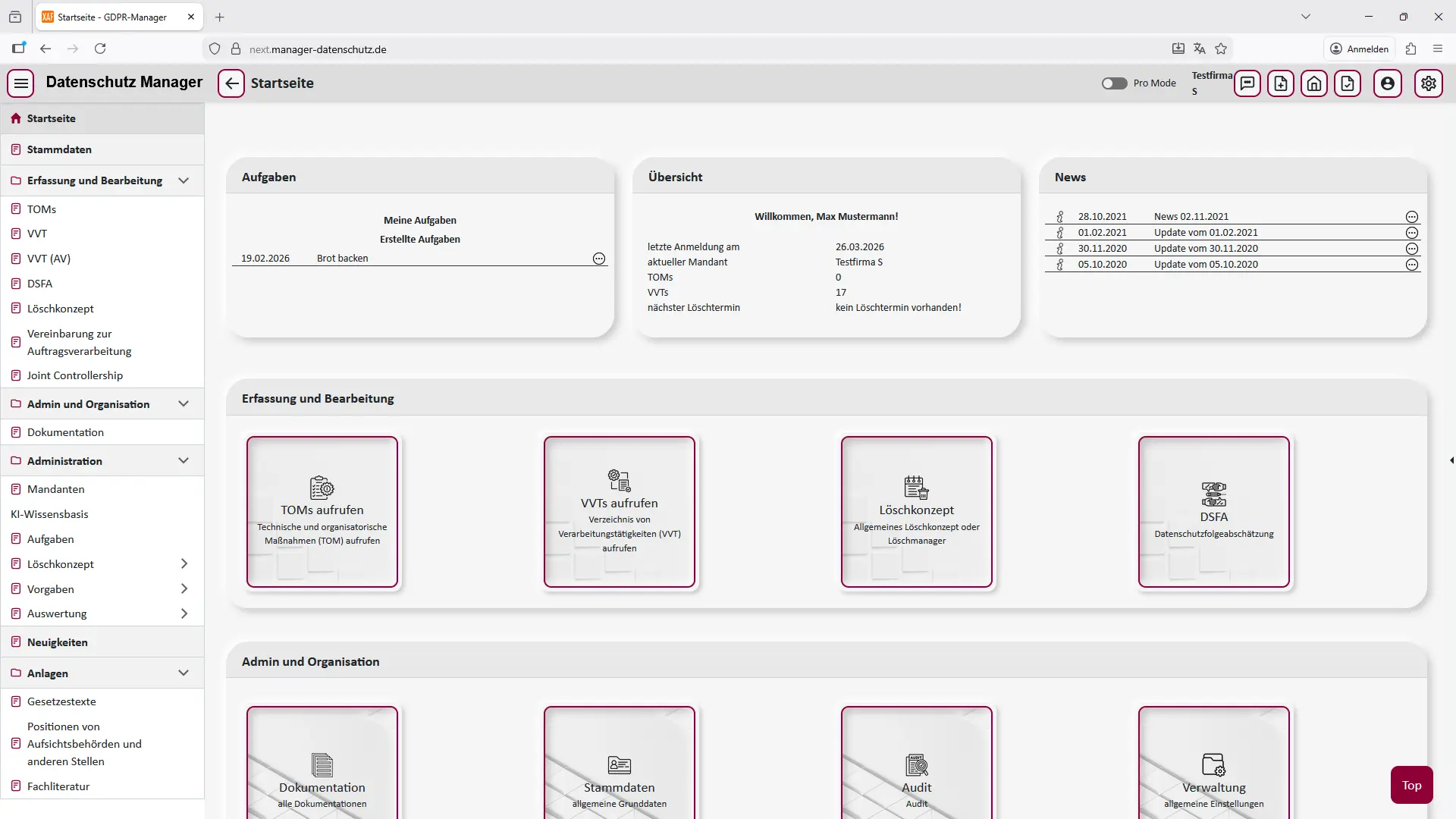Collapse the Administration sidebar section

click(x=184, y=461)
